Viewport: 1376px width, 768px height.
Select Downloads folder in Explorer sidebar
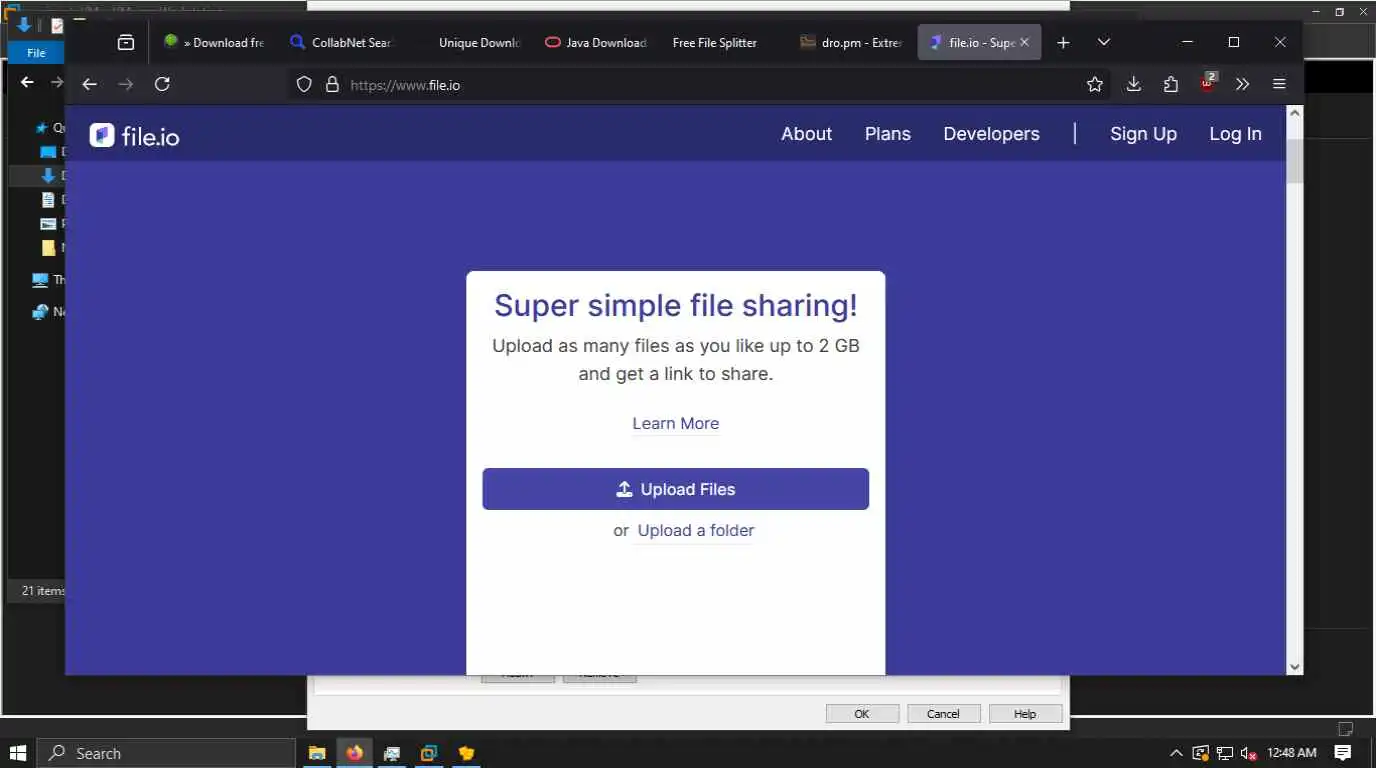tap(50, 175)
